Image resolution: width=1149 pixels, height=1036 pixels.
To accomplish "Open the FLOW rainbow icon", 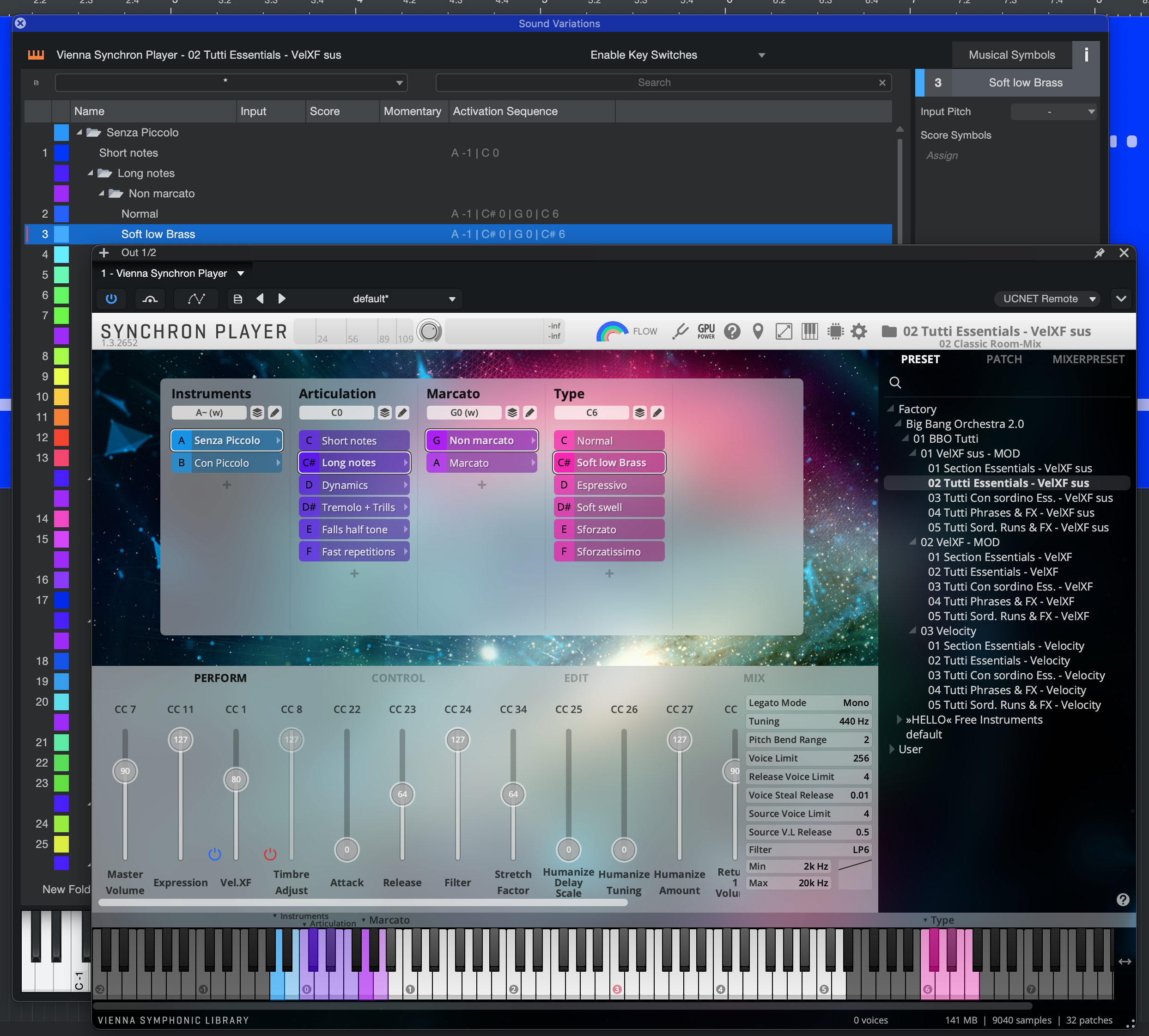I will tap(612, 331).
